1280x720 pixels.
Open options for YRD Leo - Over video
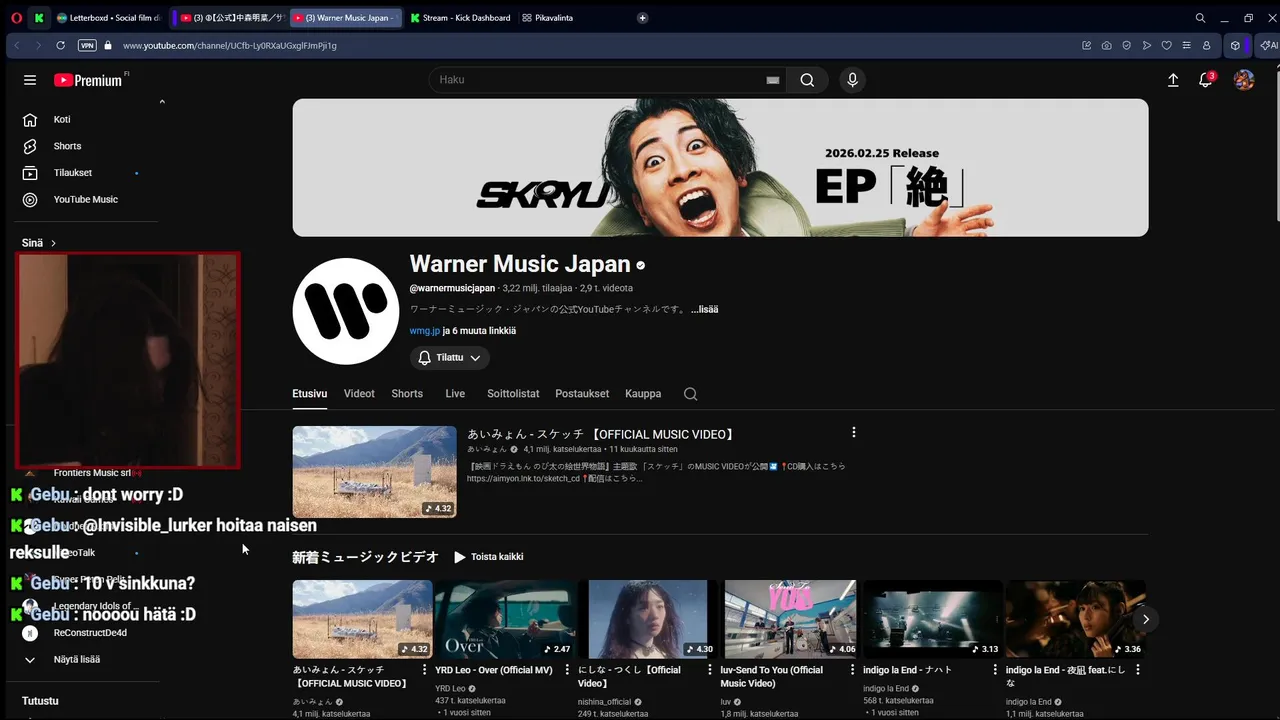tap(567, 670)
